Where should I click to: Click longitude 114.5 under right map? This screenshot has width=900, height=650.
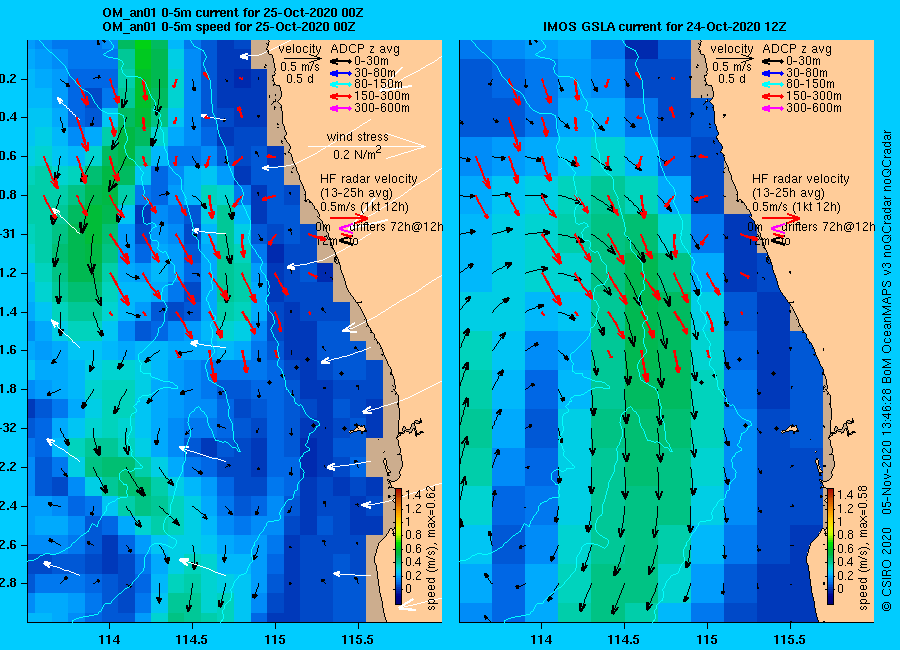coord(624,639)
